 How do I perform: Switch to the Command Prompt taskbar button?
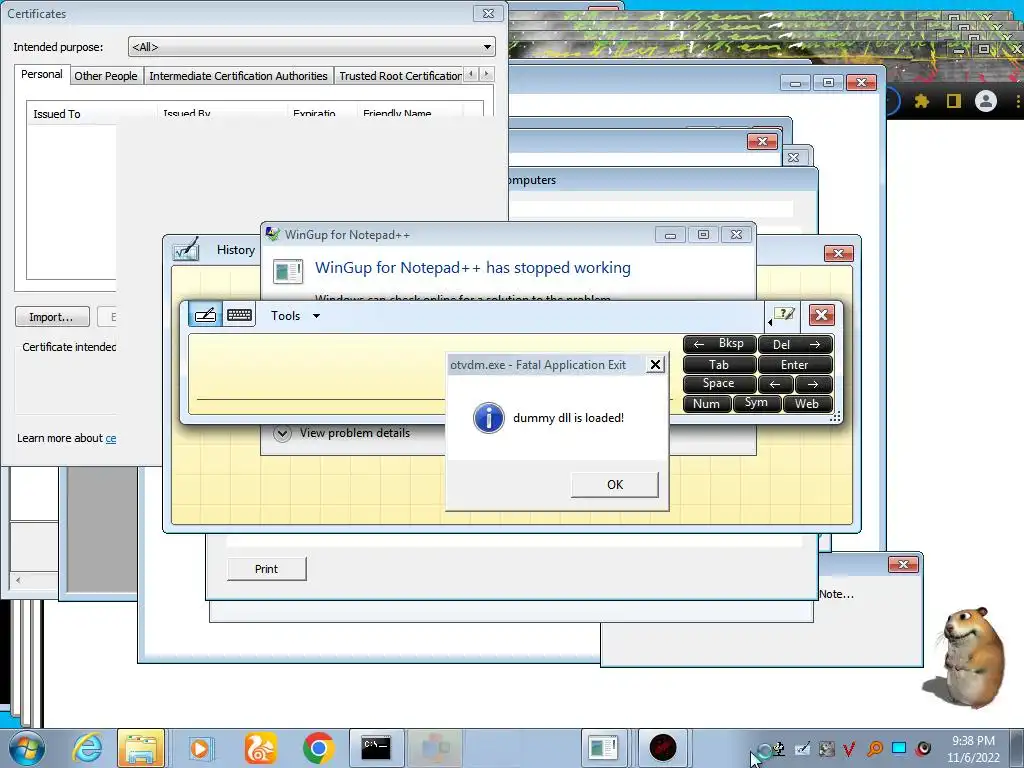click(376, 748)
